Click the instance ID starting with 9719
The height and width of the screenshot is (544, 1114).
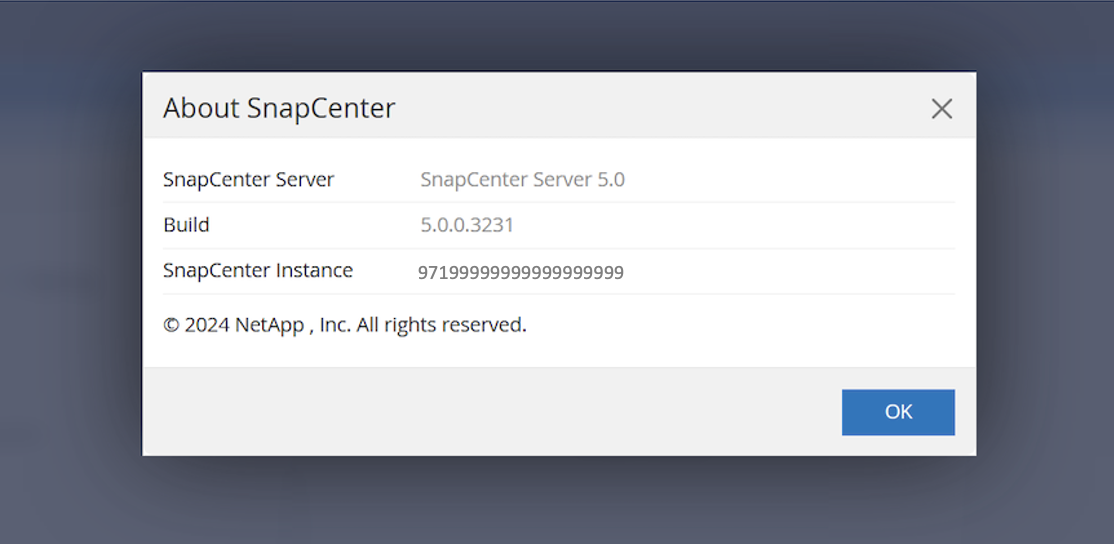pos(520,272)
